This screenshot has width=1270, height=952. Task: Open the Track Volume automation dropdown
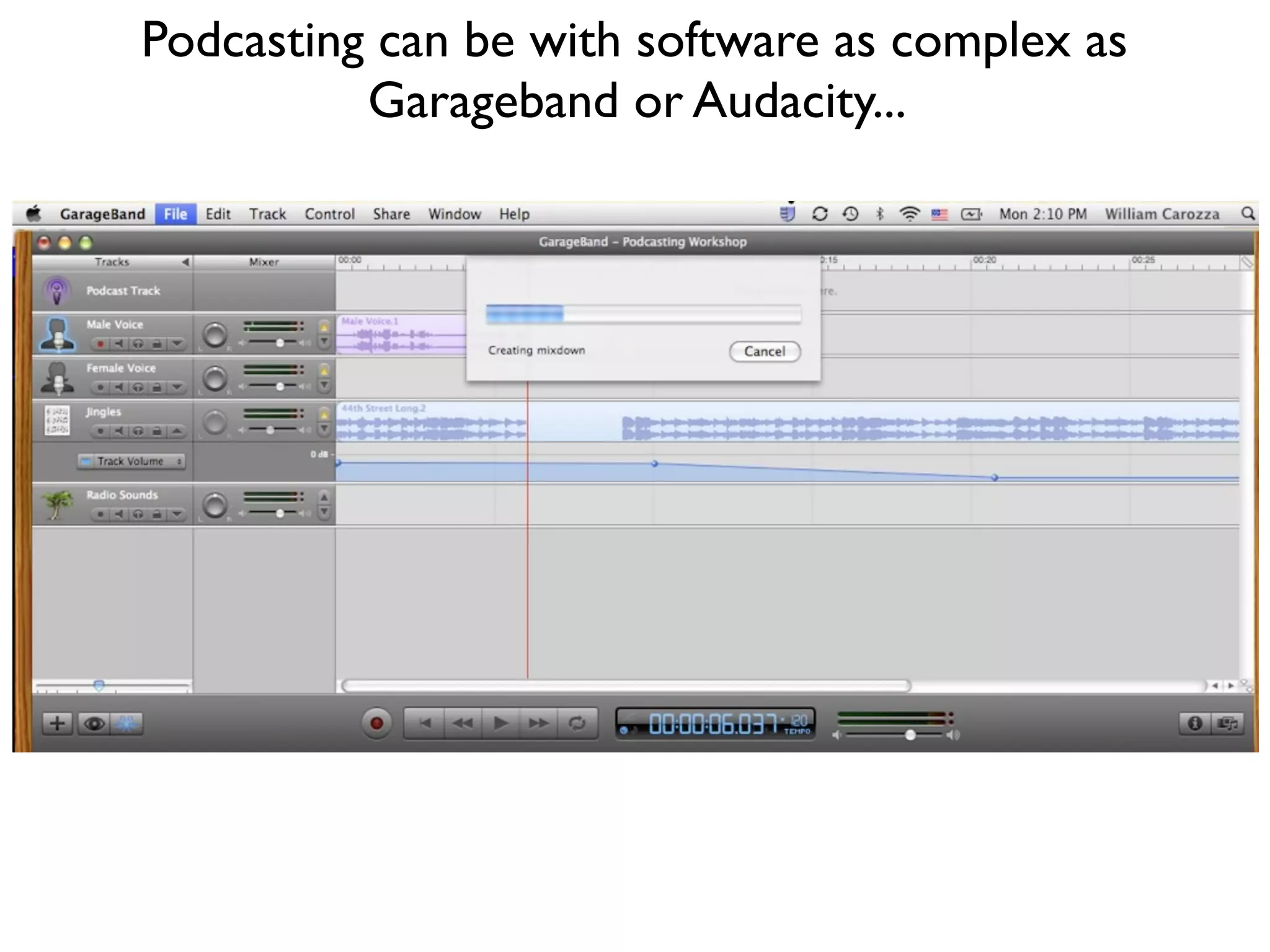pos(131,461)
